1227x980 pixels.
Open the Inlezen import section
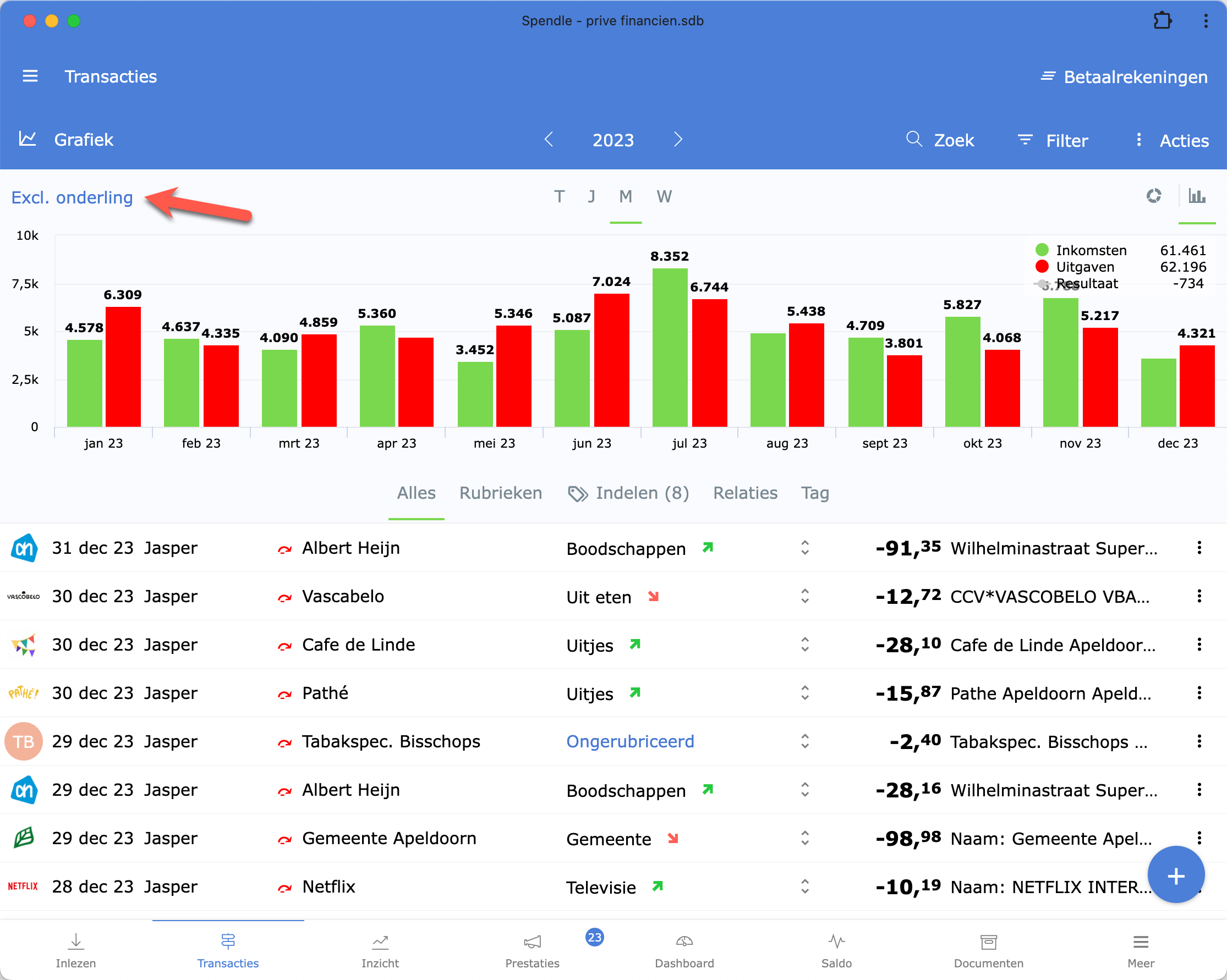pyautogui.click(x=76, y=950)
